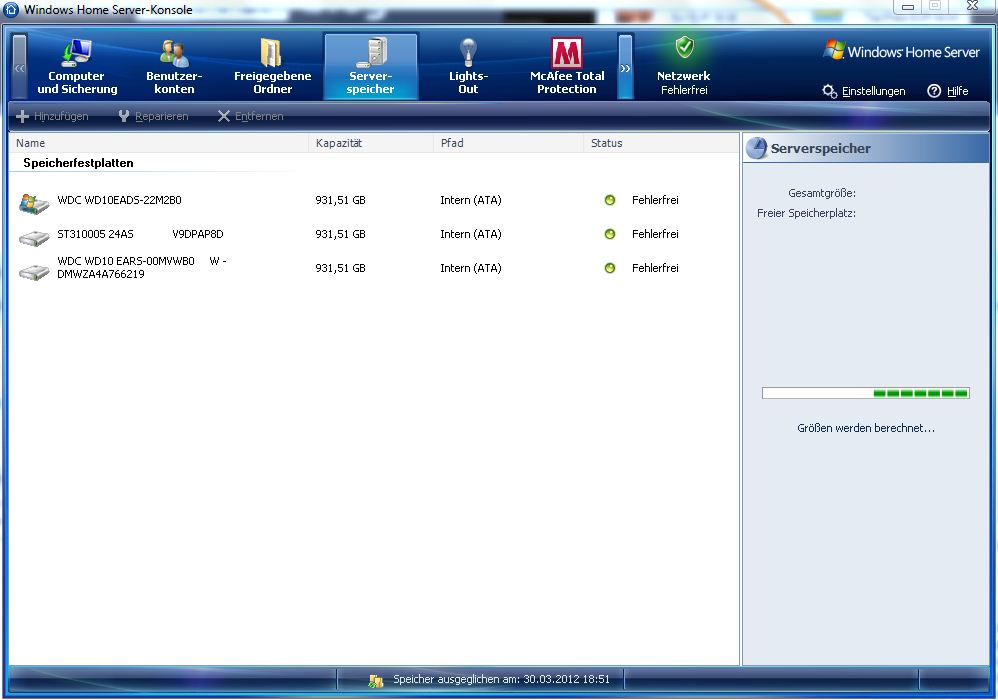Click the green status dot for WD10 EARS

click(x=610, y=268)
